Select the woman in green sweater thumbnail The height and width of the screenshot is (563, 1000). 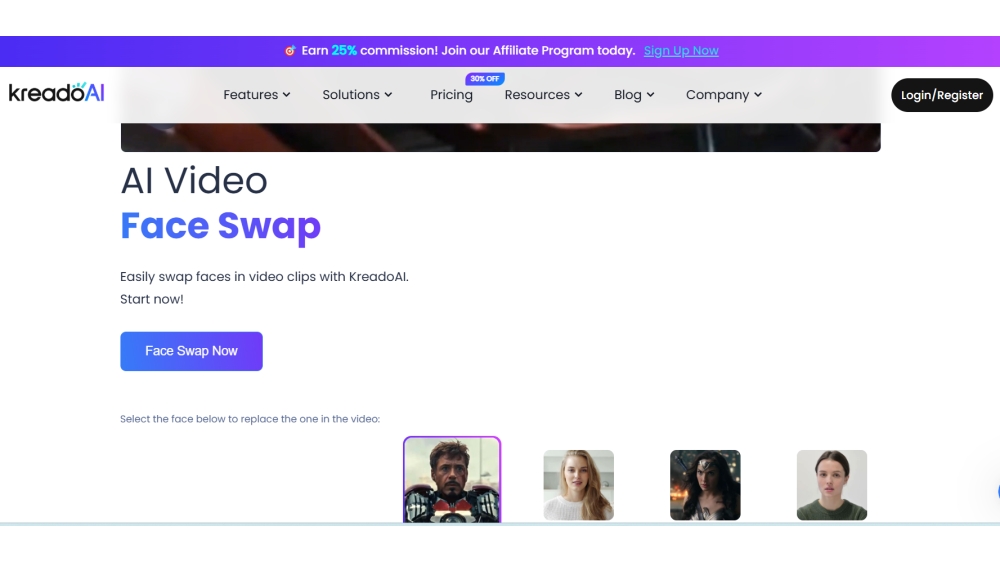click(832, 485)
